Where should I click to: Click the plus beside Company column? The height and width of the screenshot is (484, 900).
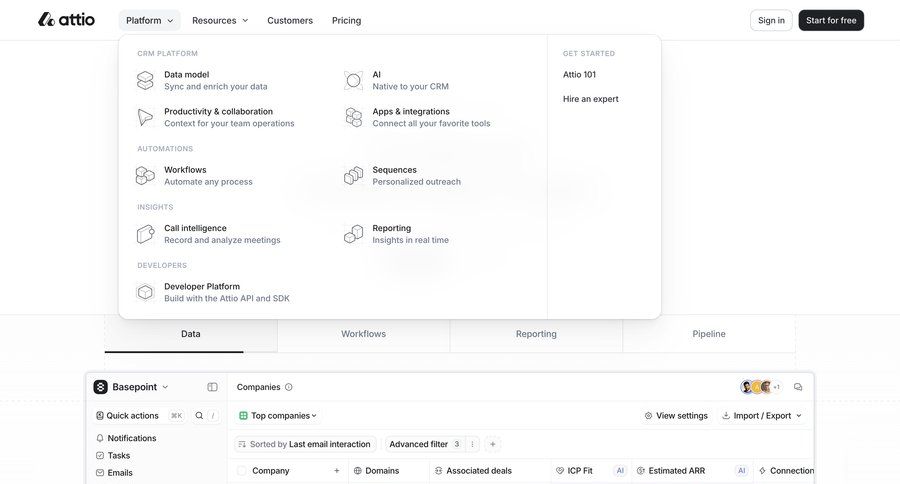337,471
